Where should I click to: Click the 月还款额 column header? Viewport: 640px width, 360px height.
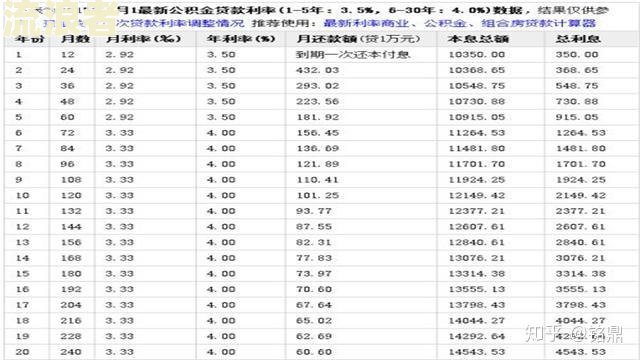tap(358, 40)
